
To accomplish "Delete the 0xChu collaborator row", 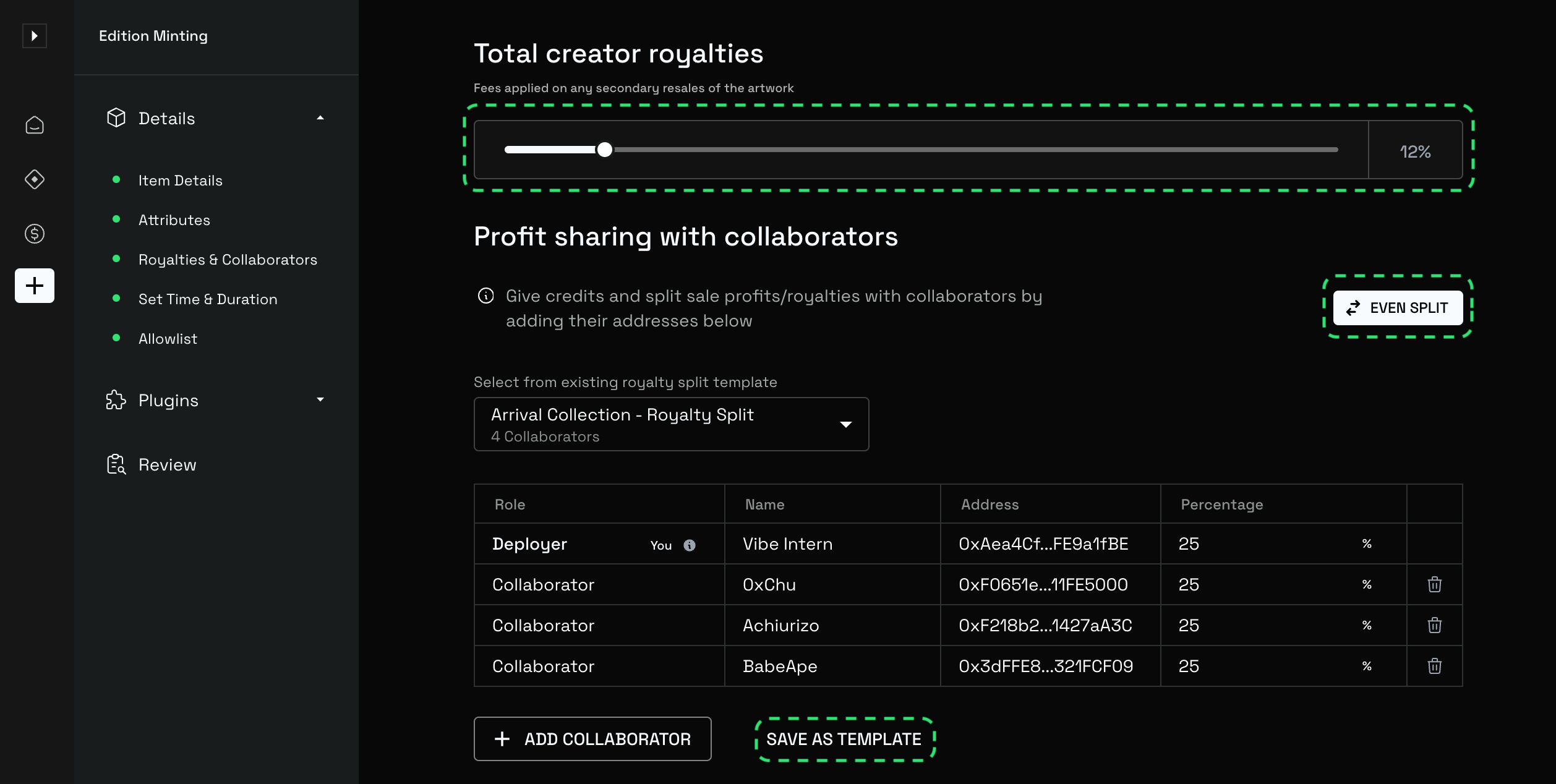I will [x=1434, y=584].
